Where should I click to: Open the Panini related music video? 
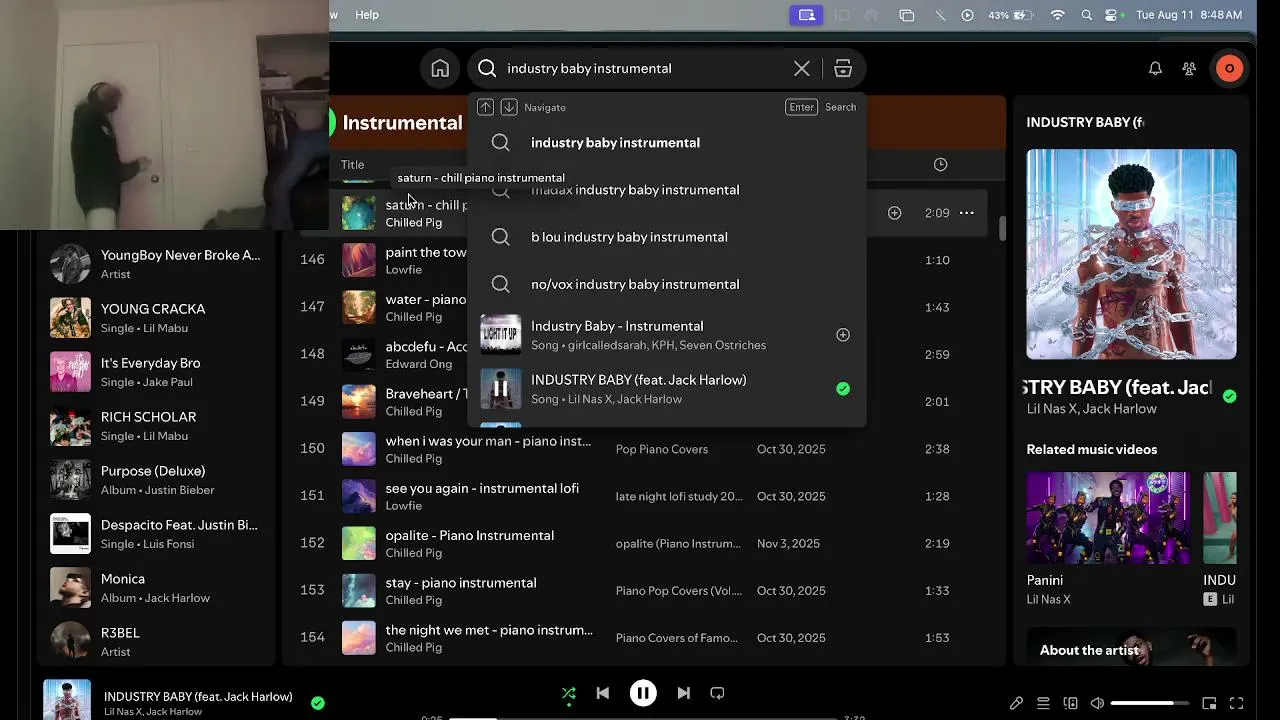(x=1108, y=518)
